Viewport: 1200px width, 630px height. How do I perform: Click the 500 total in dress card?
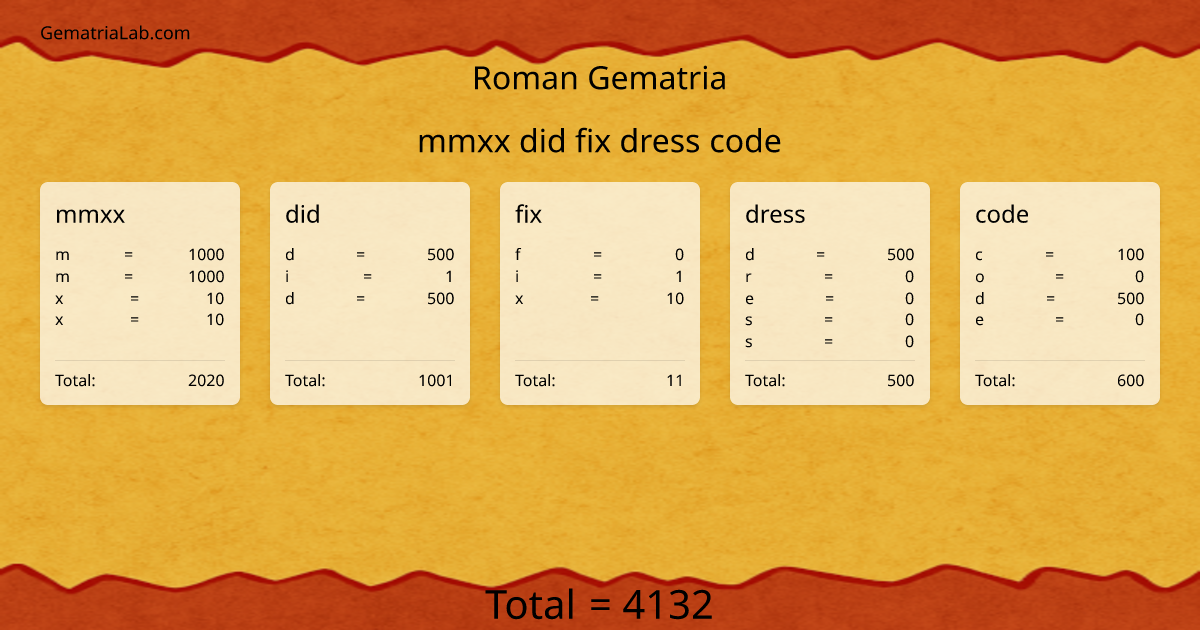901,380
